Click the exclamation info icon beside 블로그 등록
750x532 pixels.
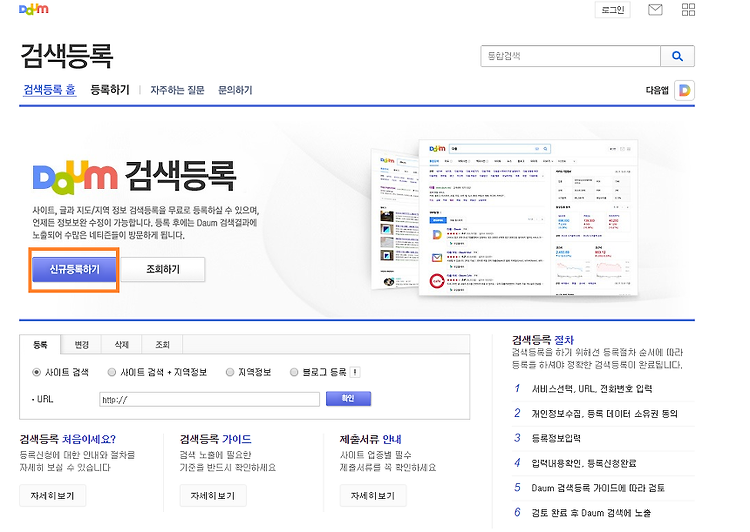355,372
